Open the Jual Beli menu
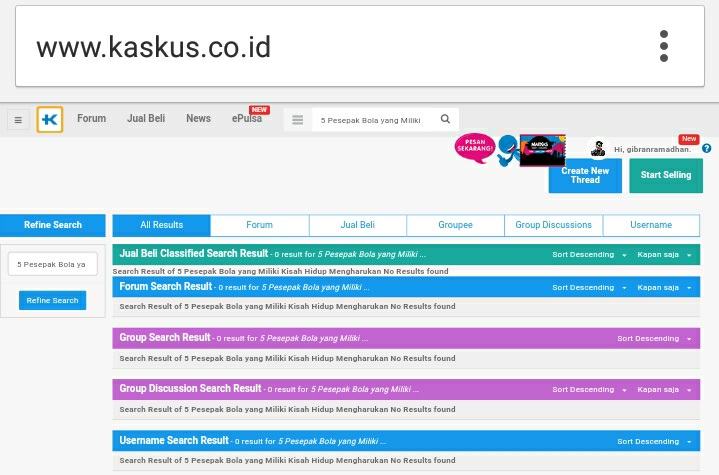719x475 pixels. pyautogui.click(x=146, y=118)
